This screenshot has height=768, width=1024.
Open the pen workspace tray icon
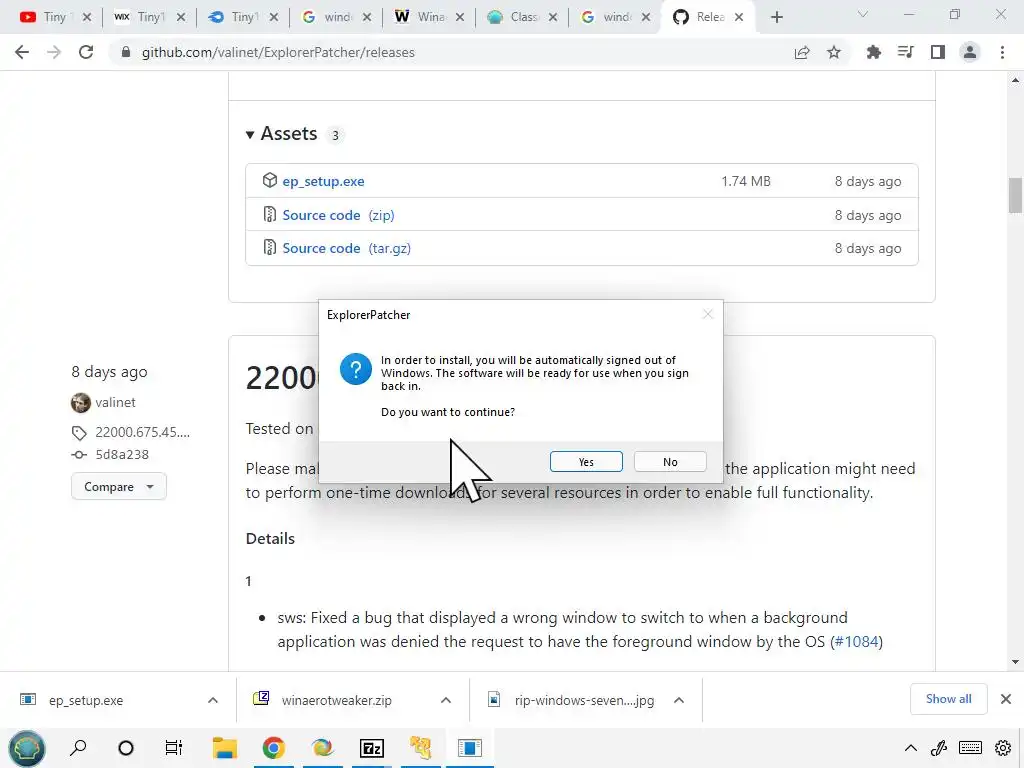(939, 748)
